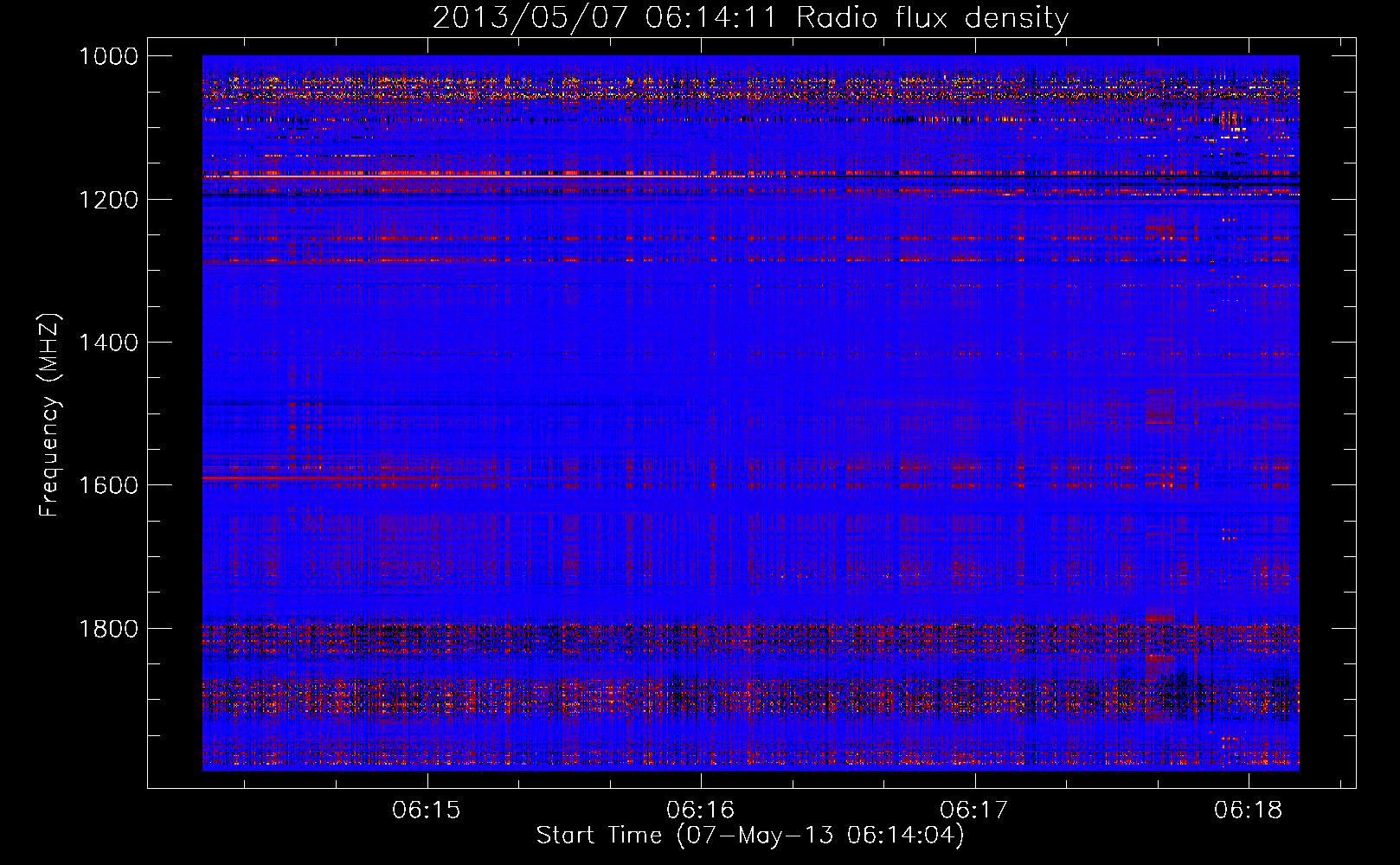The image size is (1400, 865).
Task: Select the 1200 frequency axis label
Action: (x=108, y=199)
